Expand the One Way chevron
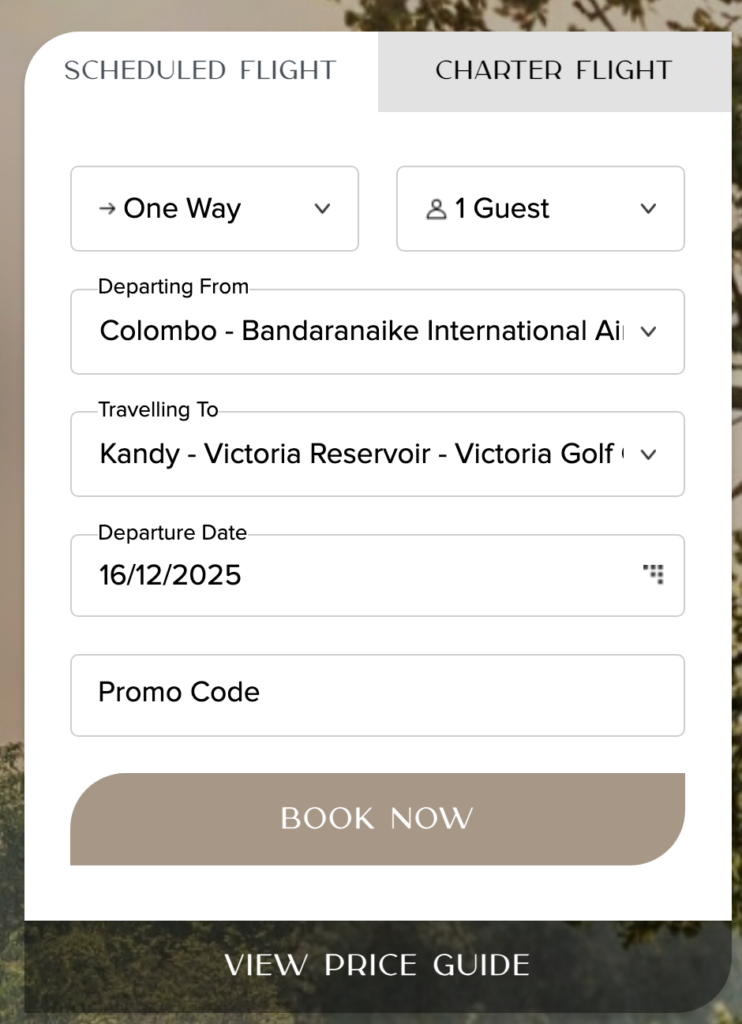Viewport: 742px width, 1024px height. (x=322, y=209)
